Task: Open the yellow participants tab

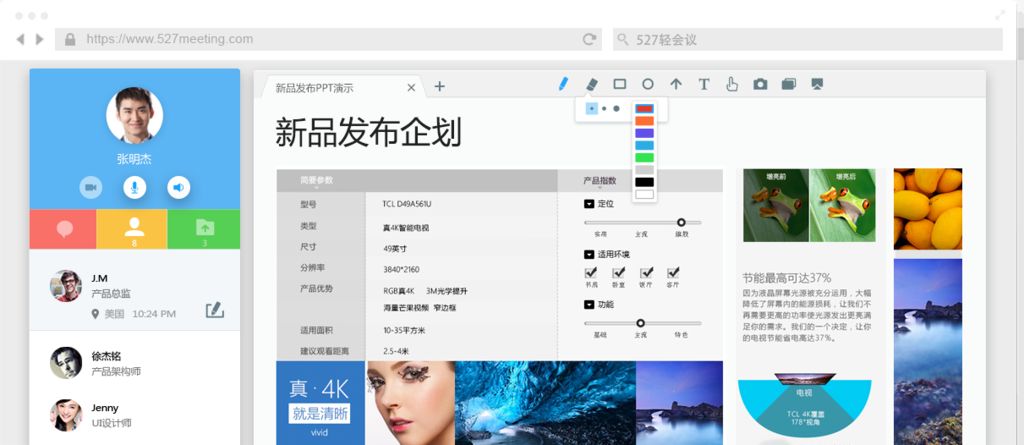Action: click(x=132, y=229)
